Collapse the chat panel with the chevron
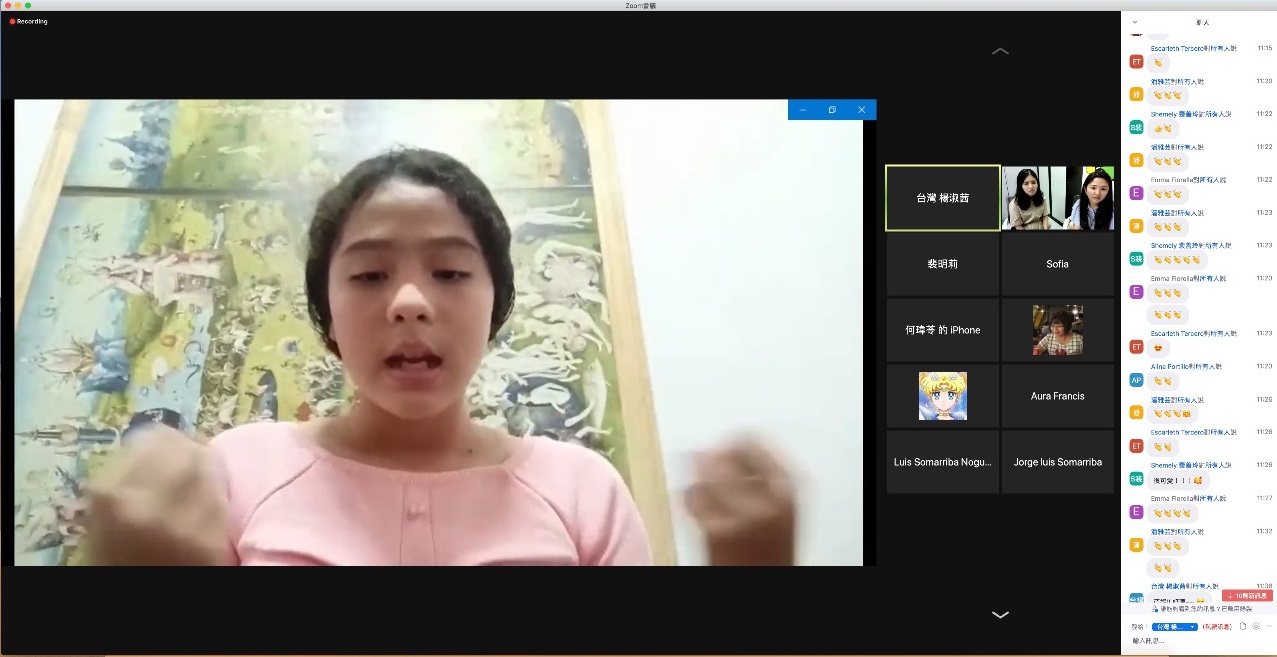Image resolution: width=1277 pixels, height=657 pixels. click(1135, 21)
